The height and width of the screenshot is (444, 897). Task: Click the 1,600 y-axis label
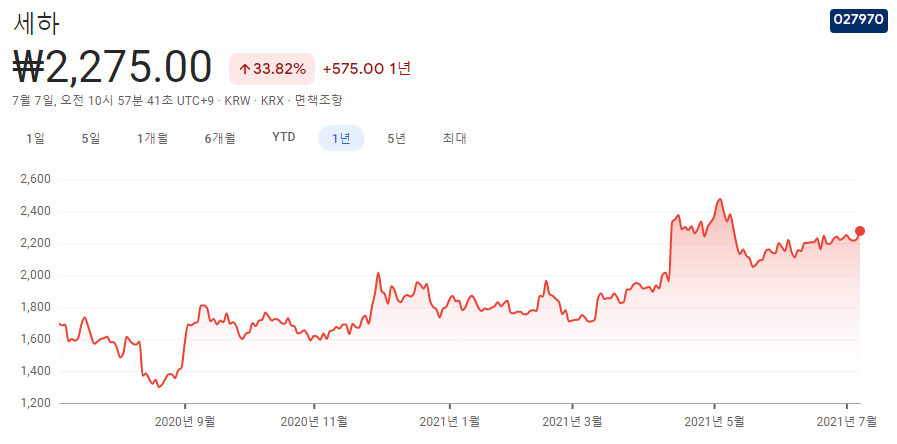(35, 339)
